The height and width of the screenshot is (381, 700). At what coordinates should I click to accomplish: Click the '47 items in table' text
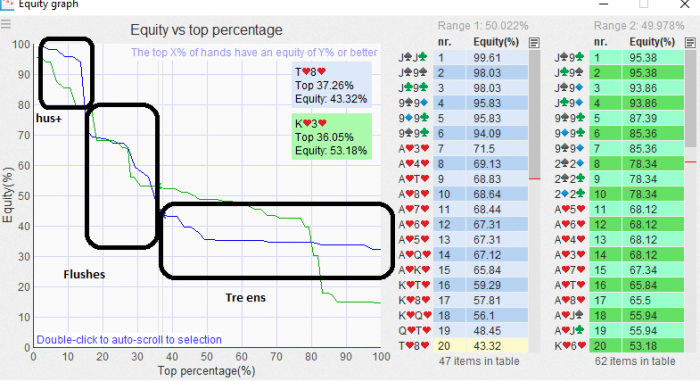coord(479,361)
